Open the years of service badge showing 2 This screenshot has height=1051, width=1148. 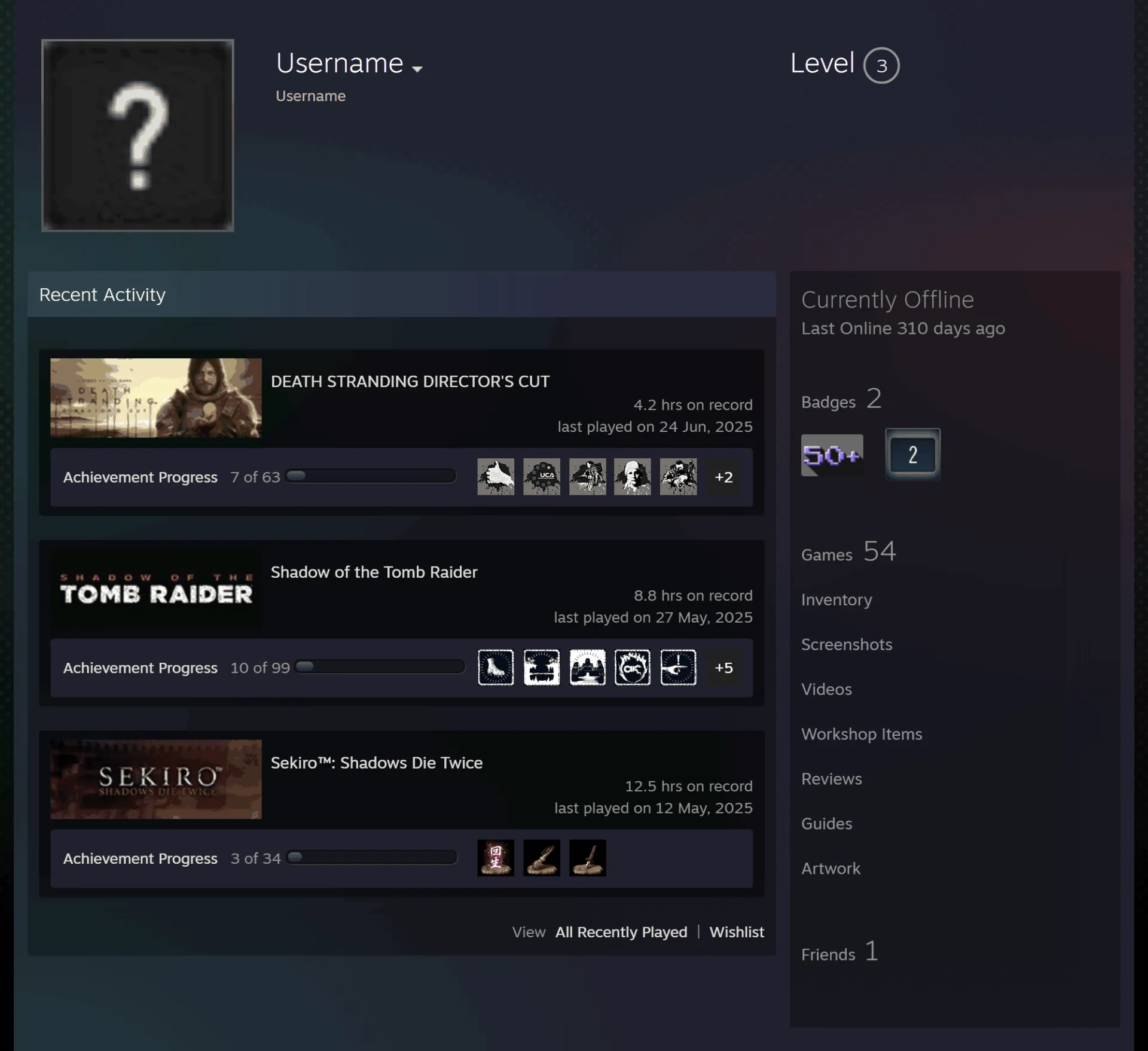point(912,454)
